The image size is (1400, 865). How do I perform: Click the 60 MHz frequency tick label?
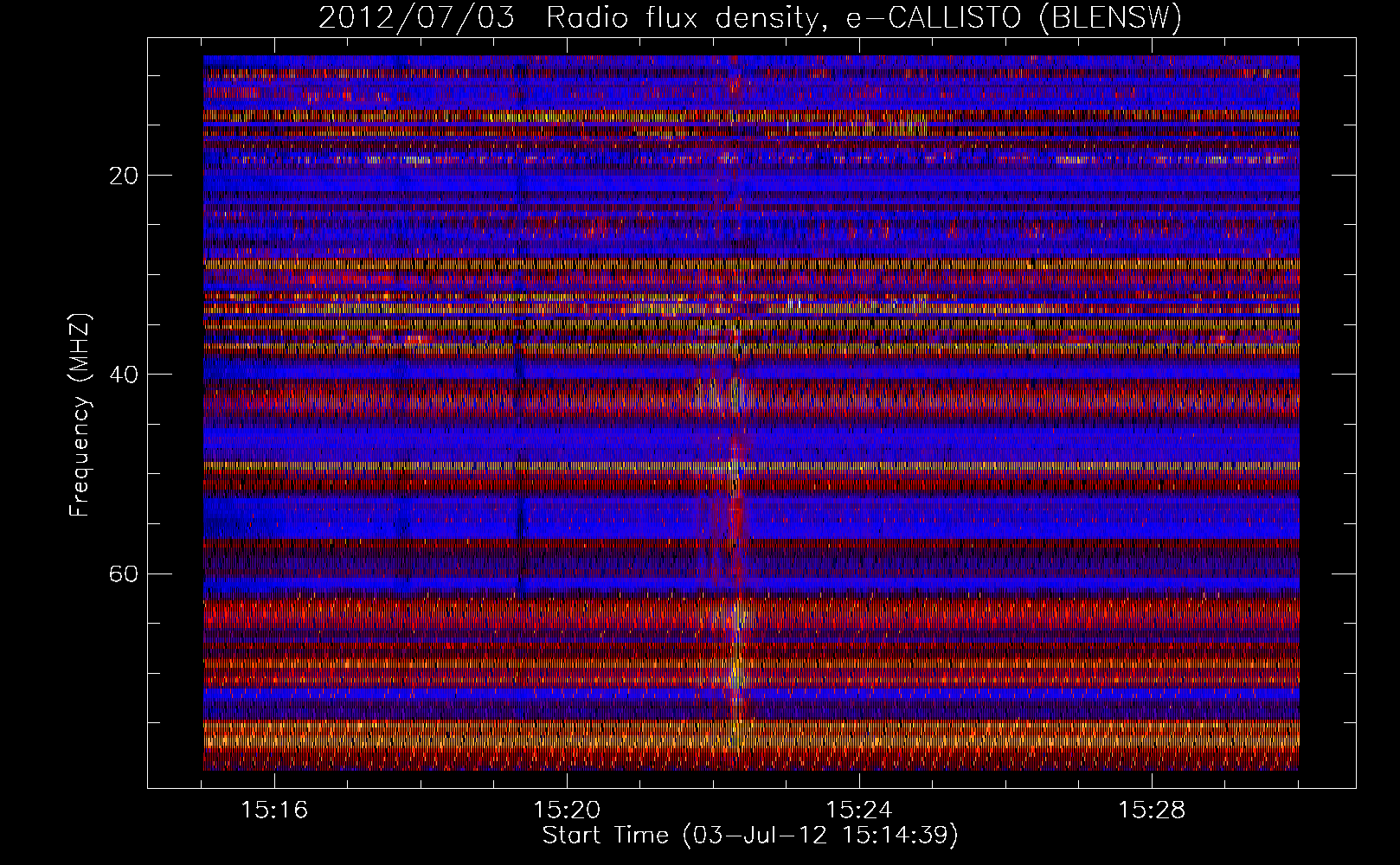click(x=125, y=574)
